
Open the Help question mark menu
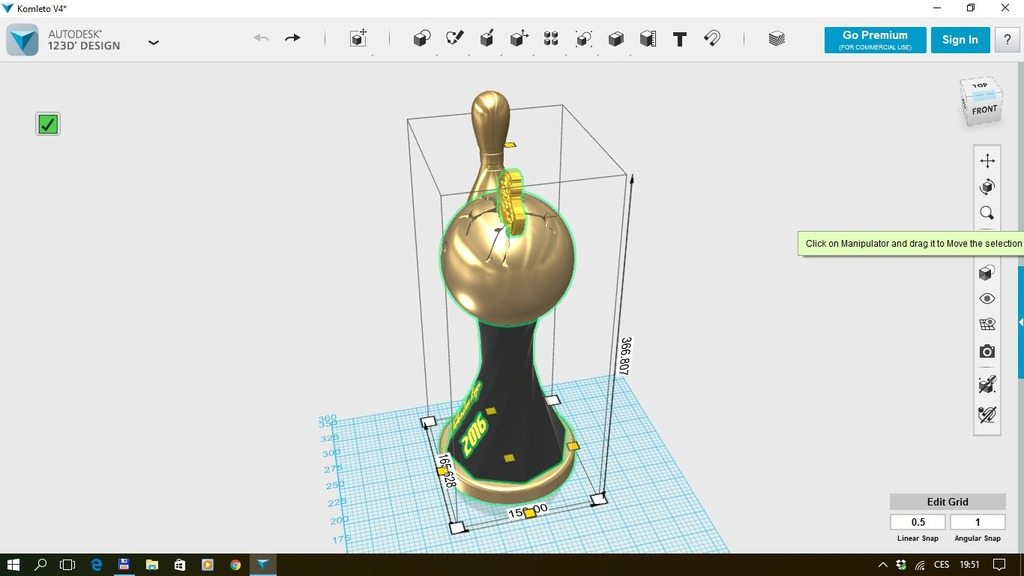[1007, 40]
